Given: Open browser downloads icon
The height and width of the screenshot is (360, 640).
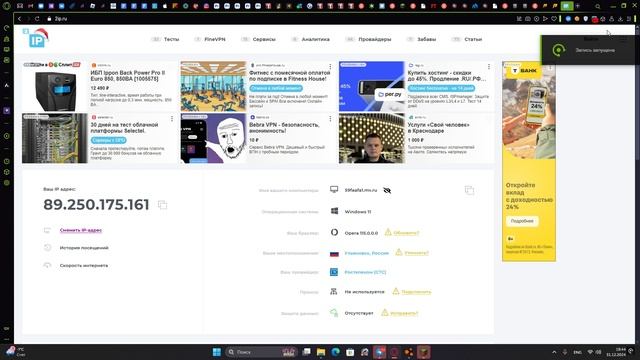Looking at the screenshot, I should point(620,19).
